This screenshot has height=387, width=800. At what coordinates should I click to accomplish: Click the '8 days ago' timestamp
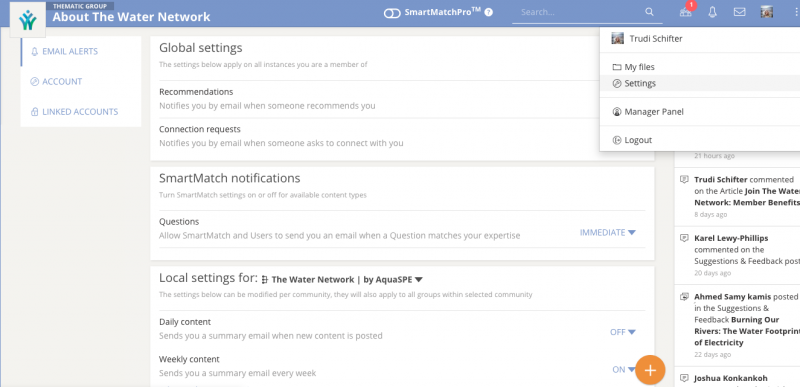point(710,215)
